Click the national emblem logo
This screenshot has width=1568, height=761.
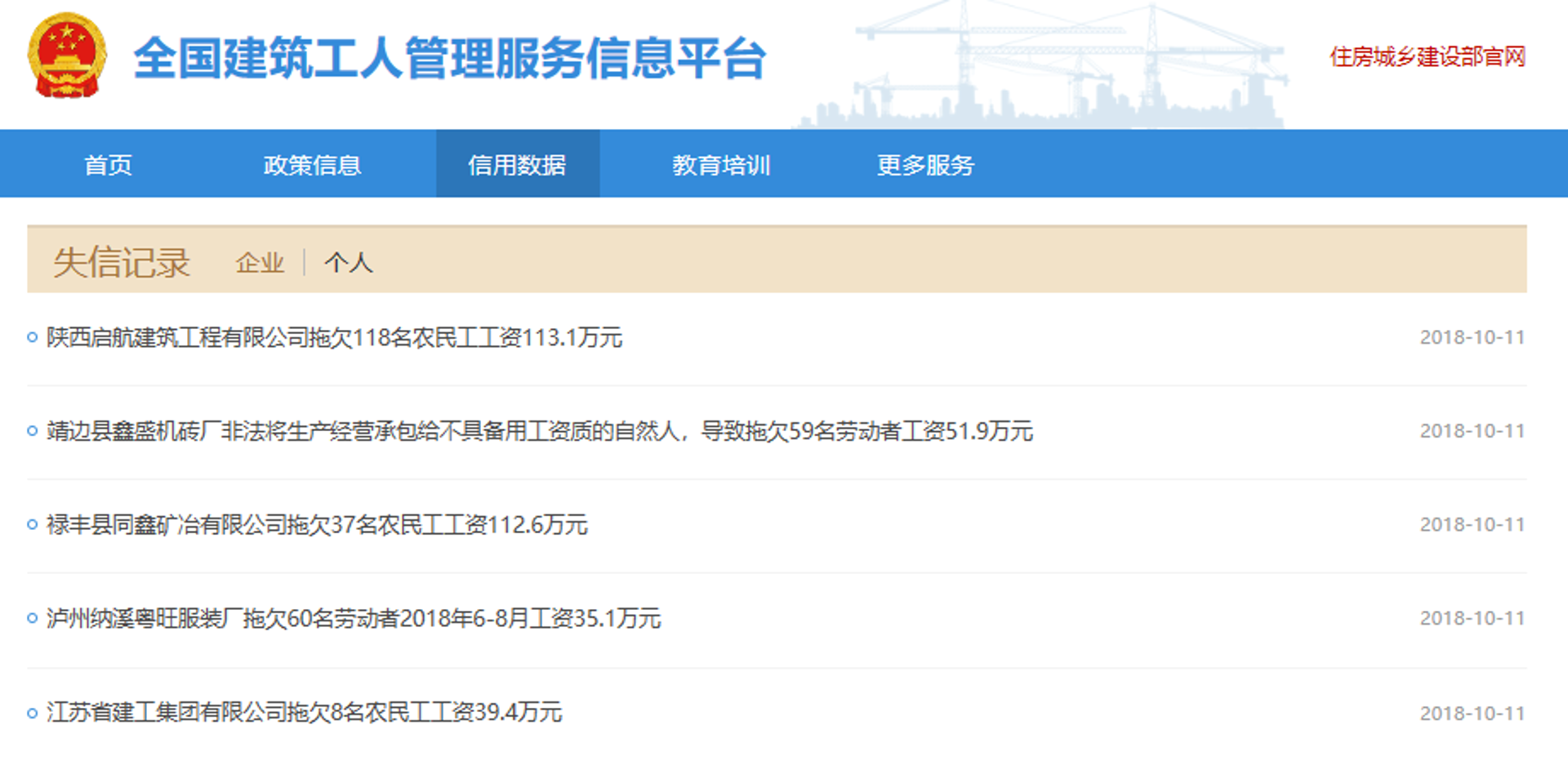(67, 56)
